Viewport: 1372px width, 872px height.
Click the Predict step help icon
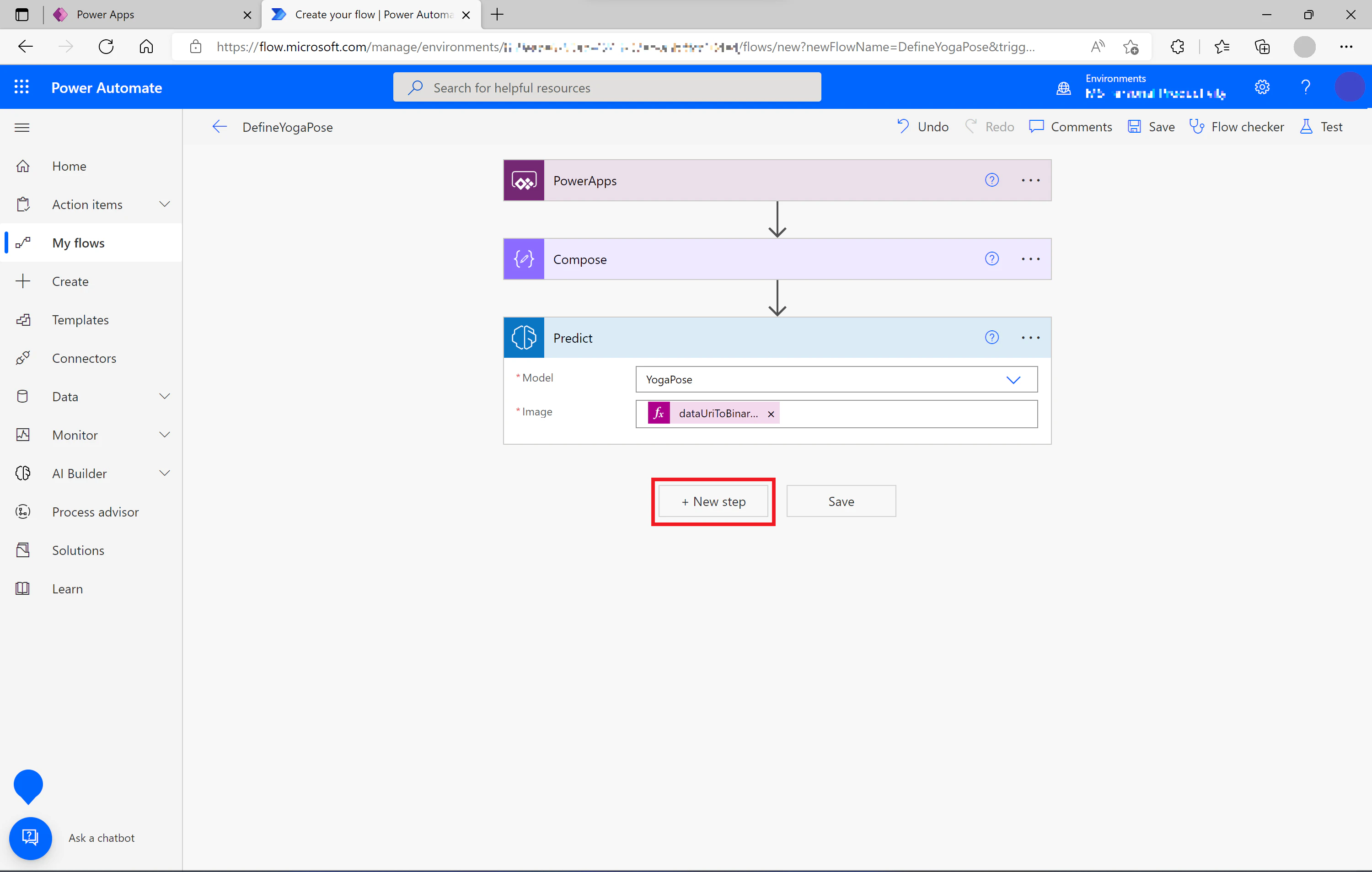991,337
